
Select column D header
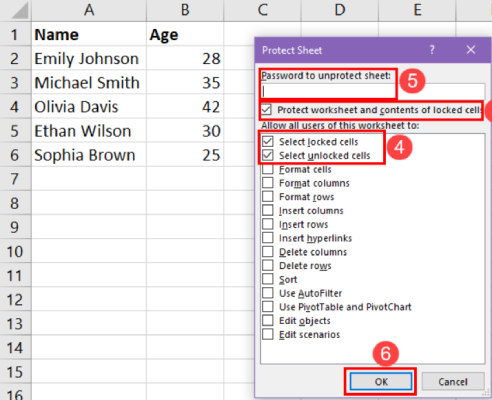pos(340,10)
